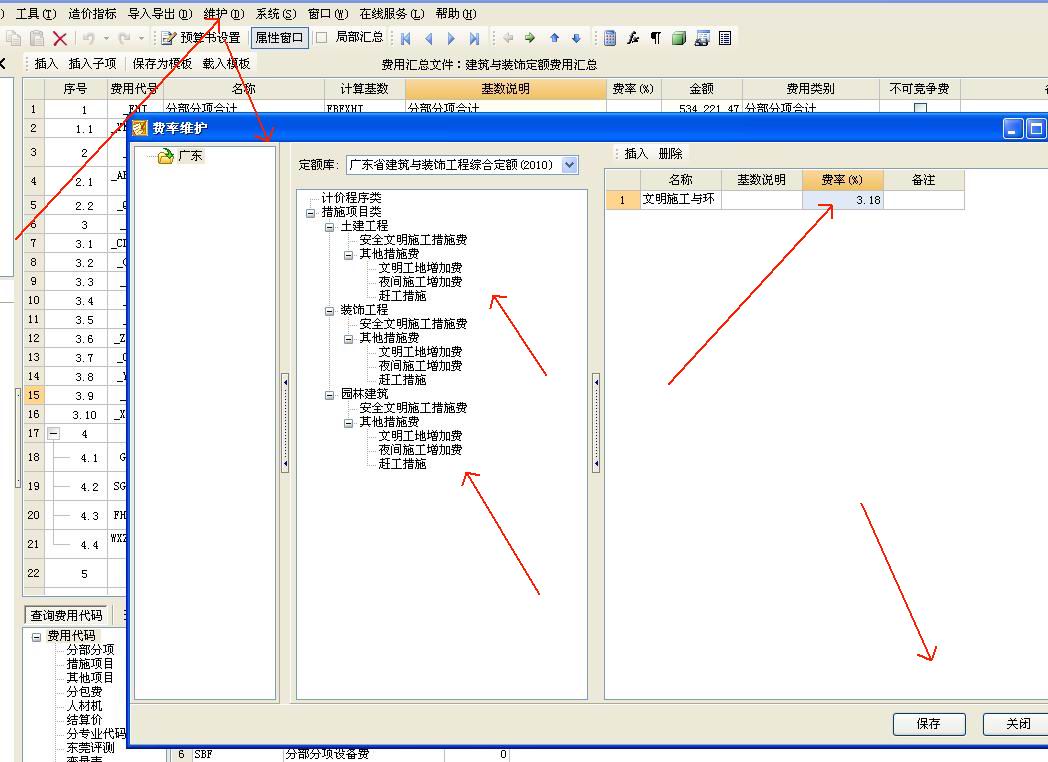Select 夜间施工增加费 under 装饰工程
The height and width of the screenshot is (762, 1048).
[420, 366]
